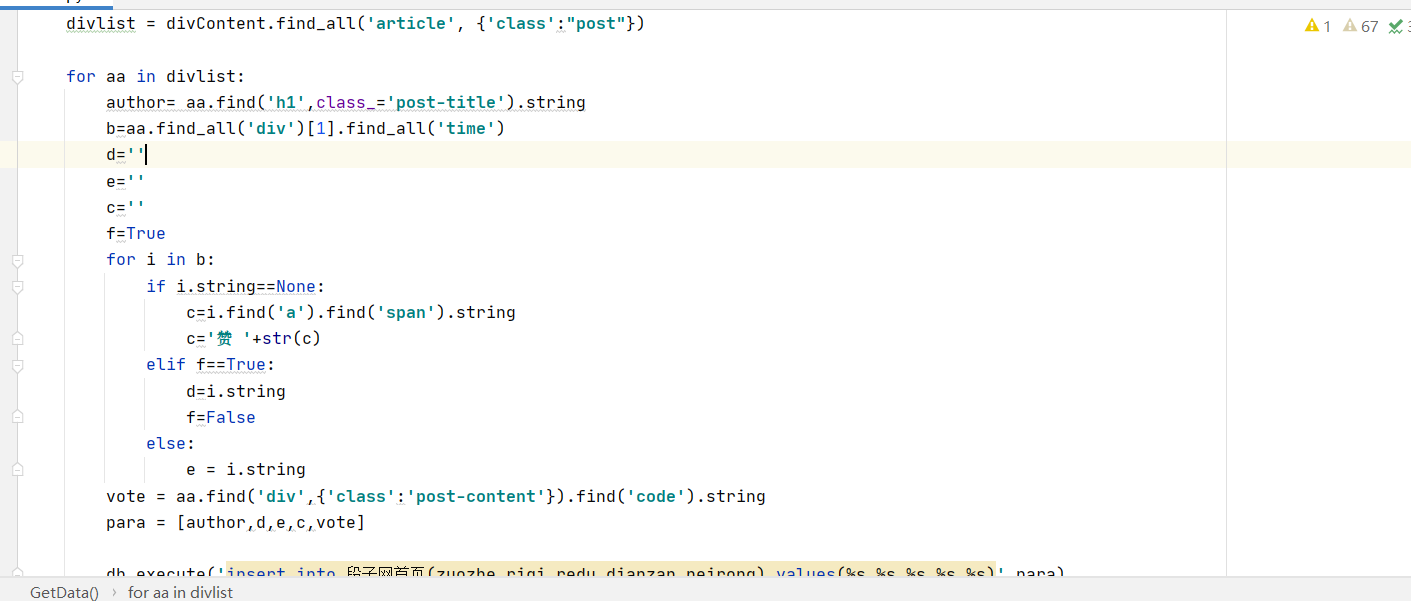1411x601 pixels.
Task: Click the 'vote = aa.find' code line
Action: coord(436,497)
